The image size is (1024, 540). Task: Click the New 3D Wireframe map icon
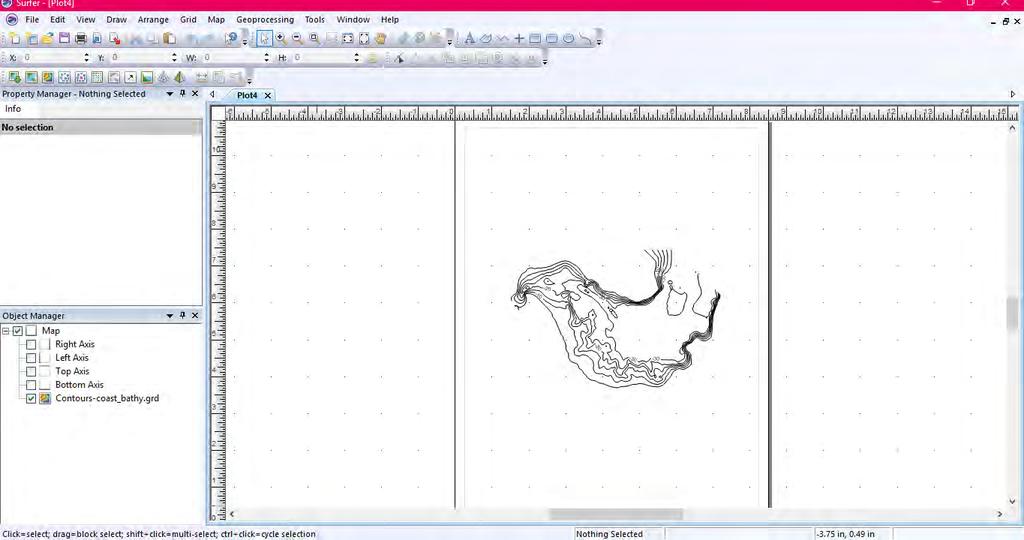[164, 78]
